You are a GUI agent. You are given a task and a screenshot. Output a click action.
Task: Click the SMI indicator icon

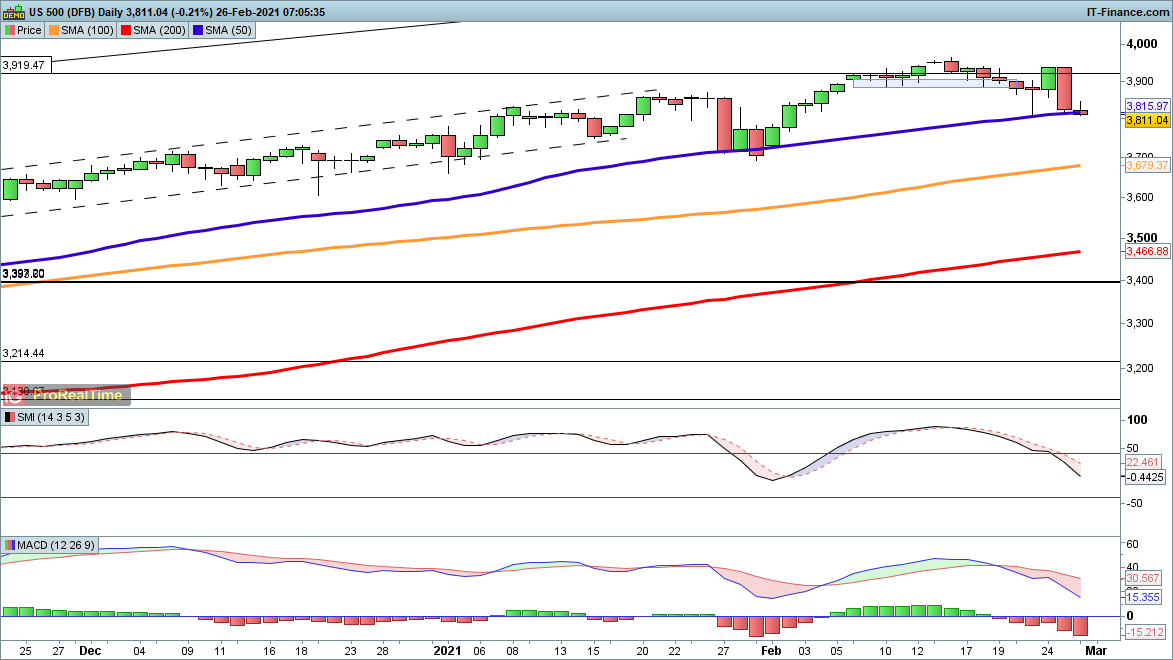coord(10,418)
